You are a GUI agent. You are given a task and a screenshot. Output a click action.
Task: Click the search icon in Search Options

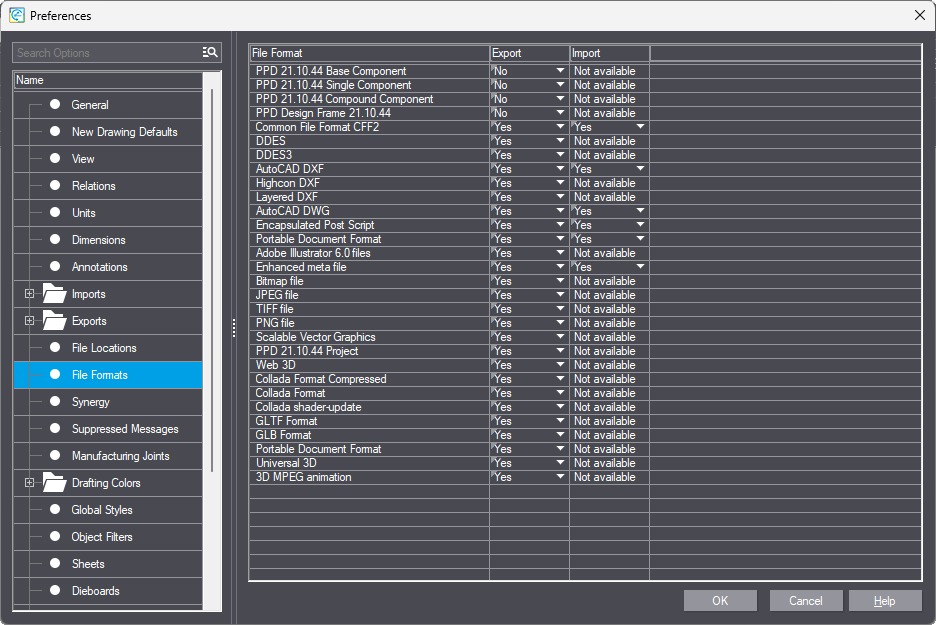coord(210,53)
